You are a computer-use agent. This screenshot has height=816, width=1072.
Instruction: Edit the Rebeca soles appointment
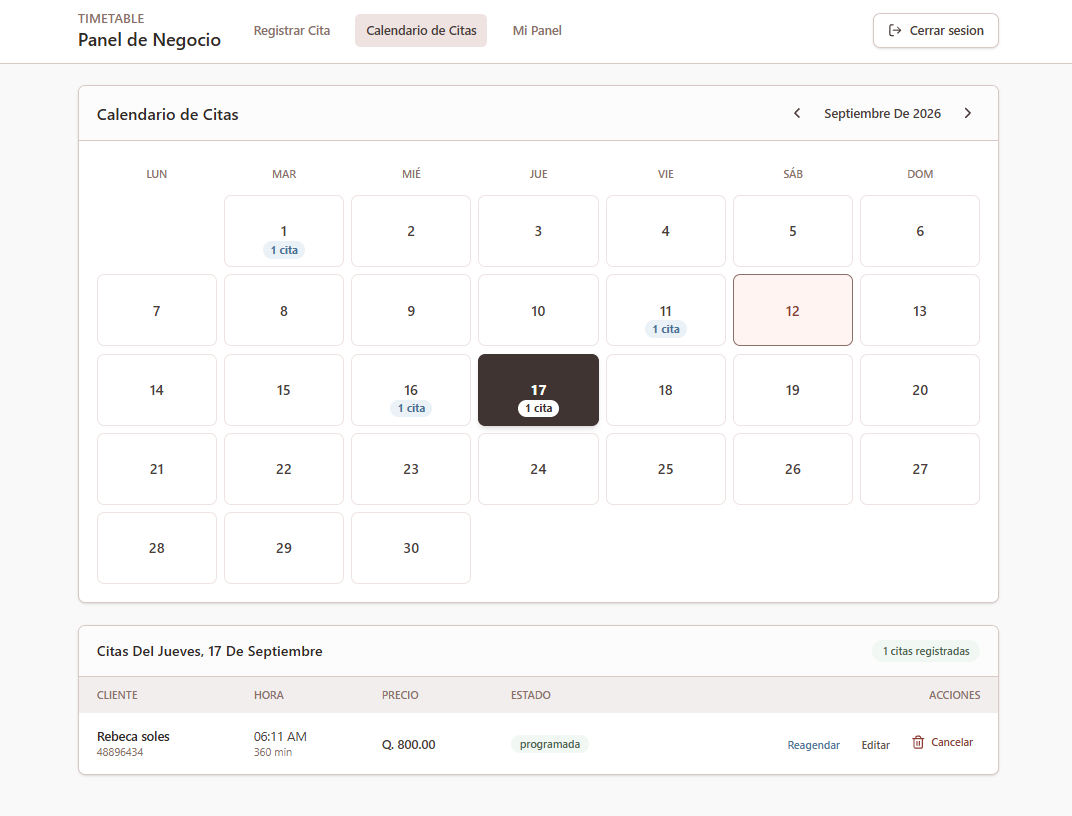pos(876,745)
